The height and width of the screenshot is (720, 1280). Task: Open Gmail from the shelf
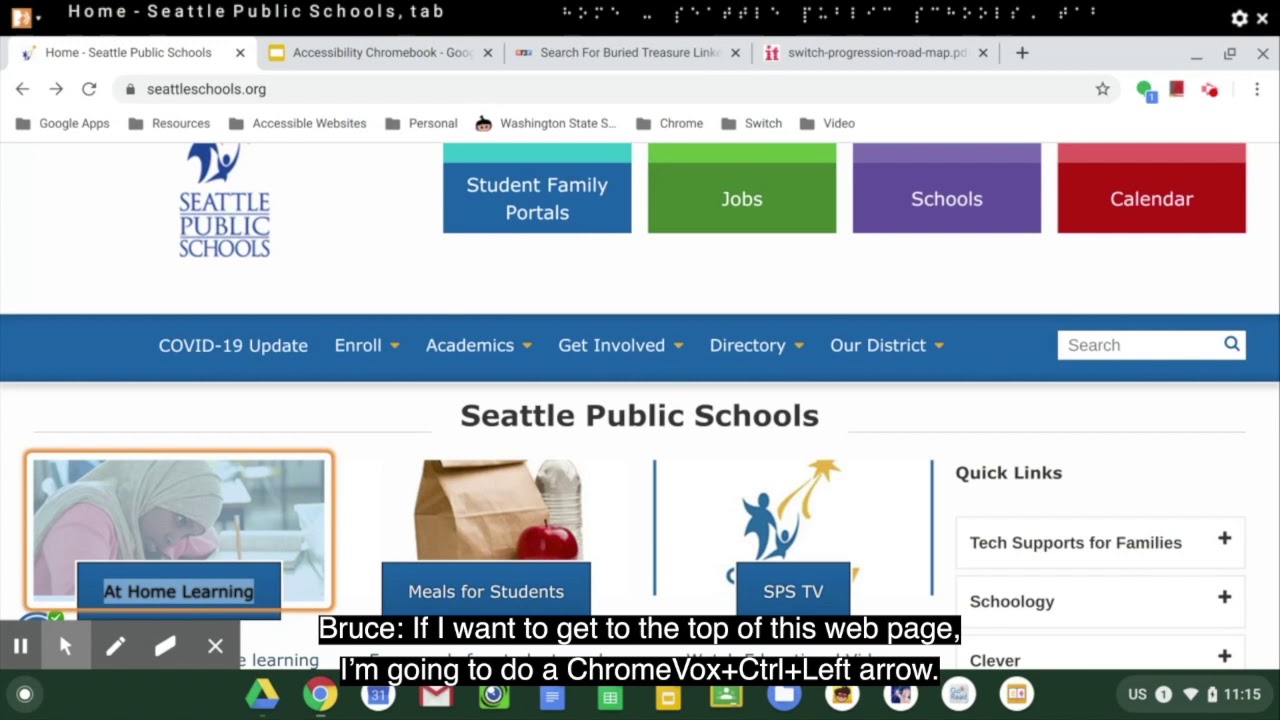point(436,694)
